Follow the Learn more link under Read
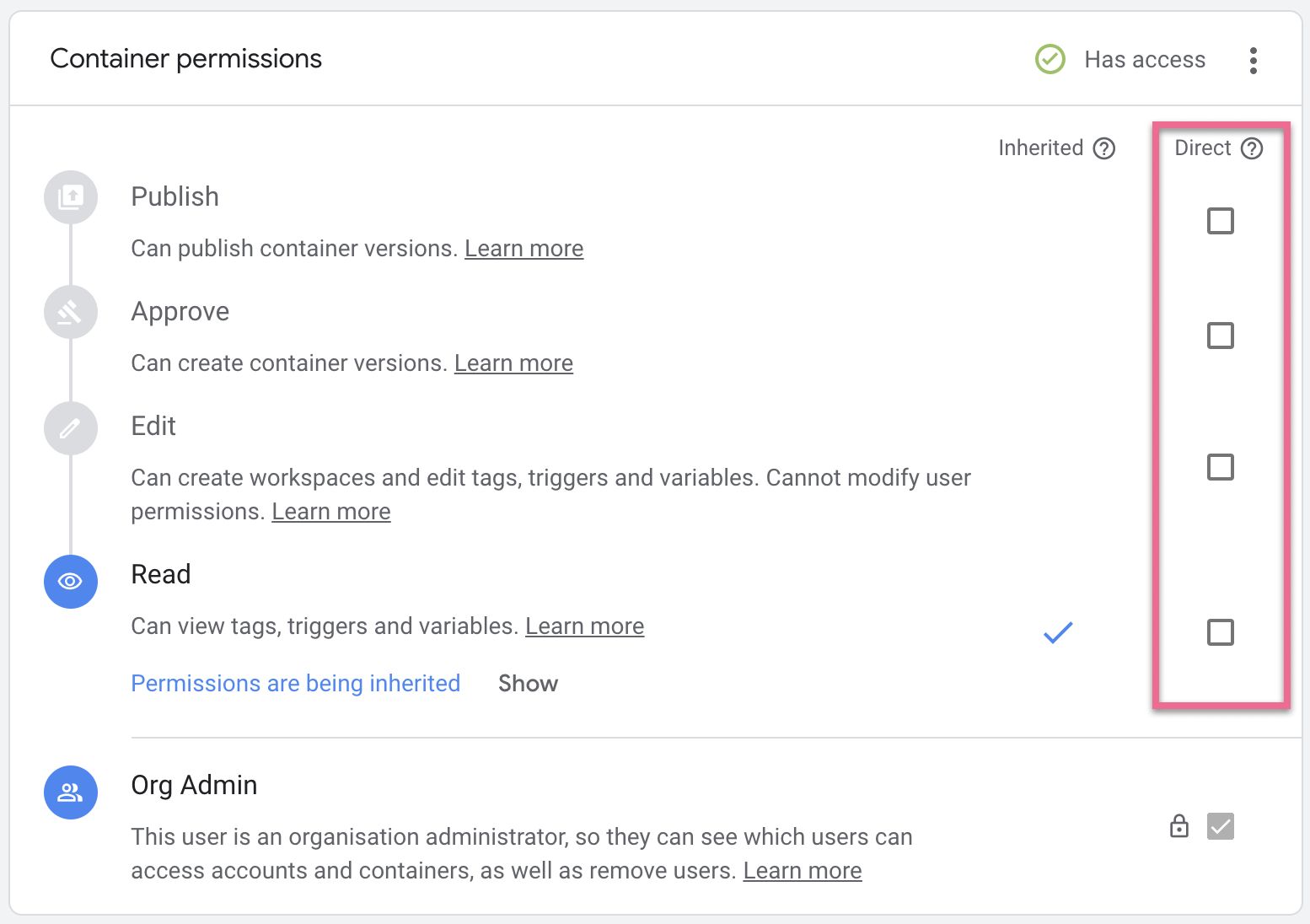Image resolution: width=1310 pixels, height=924 pixels. click(584, 626)
